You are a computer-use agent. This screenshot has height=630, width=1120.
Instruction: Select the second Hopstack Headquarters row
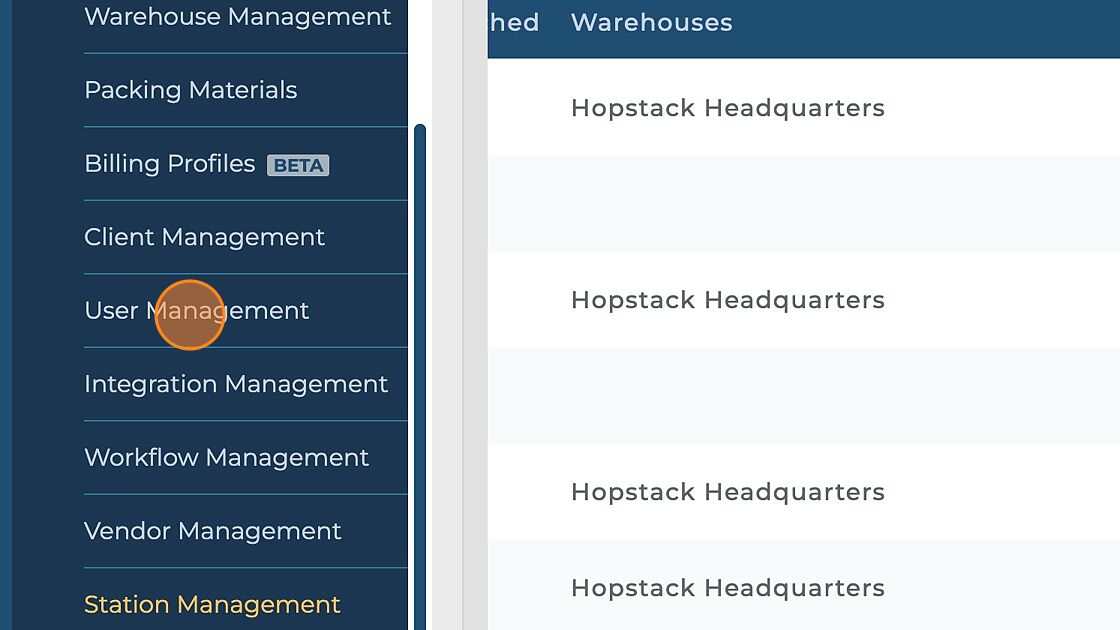tap(728, 300)
